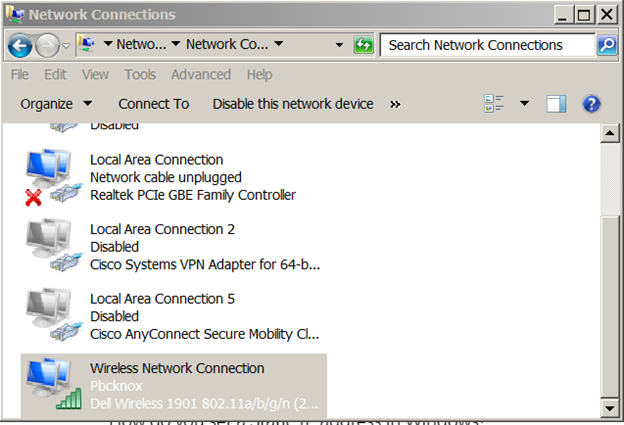
Task: Click the green Refresh icon
Action: [x=363, y=45]
